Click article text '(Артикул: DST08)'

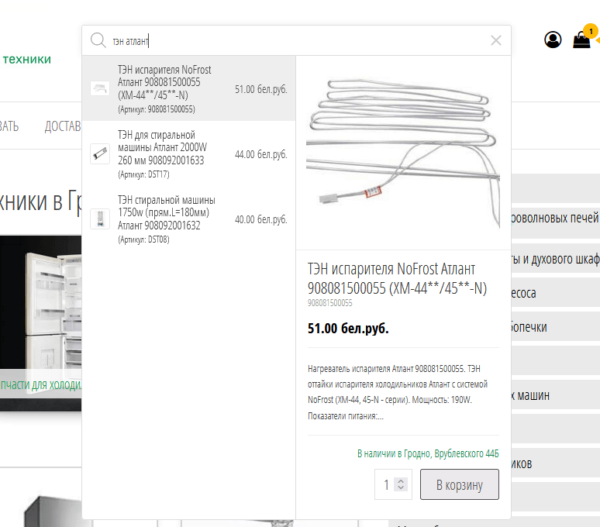143,240
